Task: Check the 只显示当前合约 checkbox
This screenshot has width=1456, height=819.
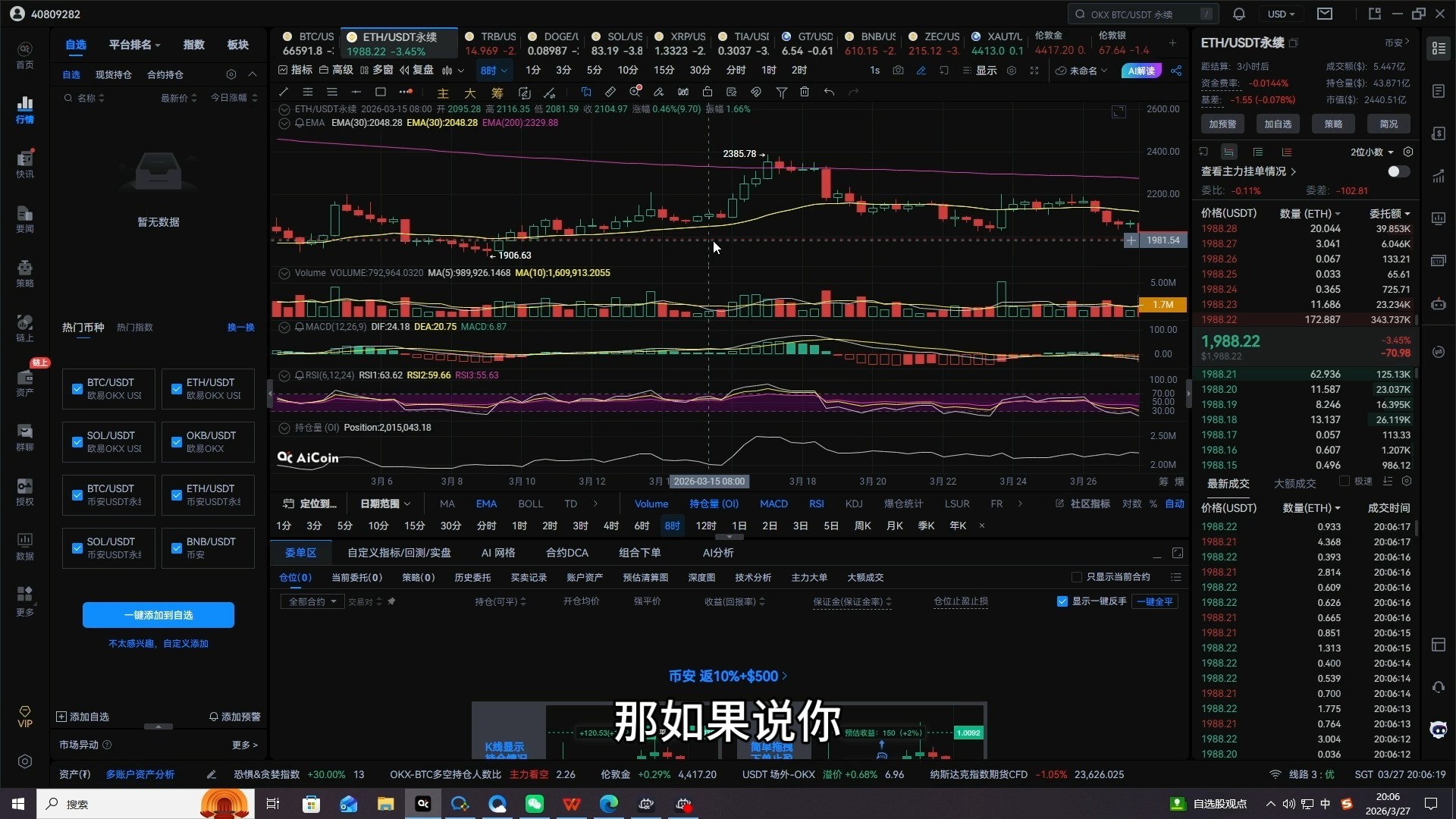Action: pyautogui.click(x=1076, y=577)
